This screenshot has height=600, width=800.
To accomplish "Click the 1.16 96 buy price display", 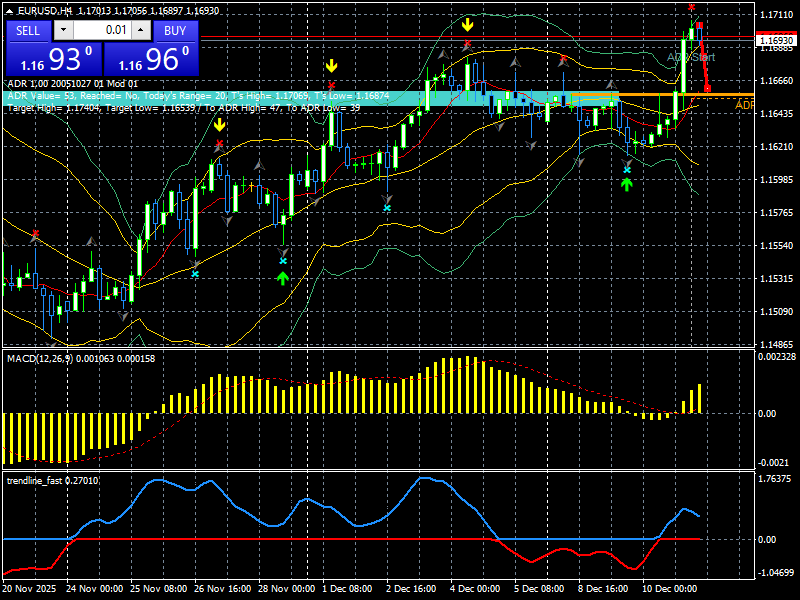I will 151,59.
